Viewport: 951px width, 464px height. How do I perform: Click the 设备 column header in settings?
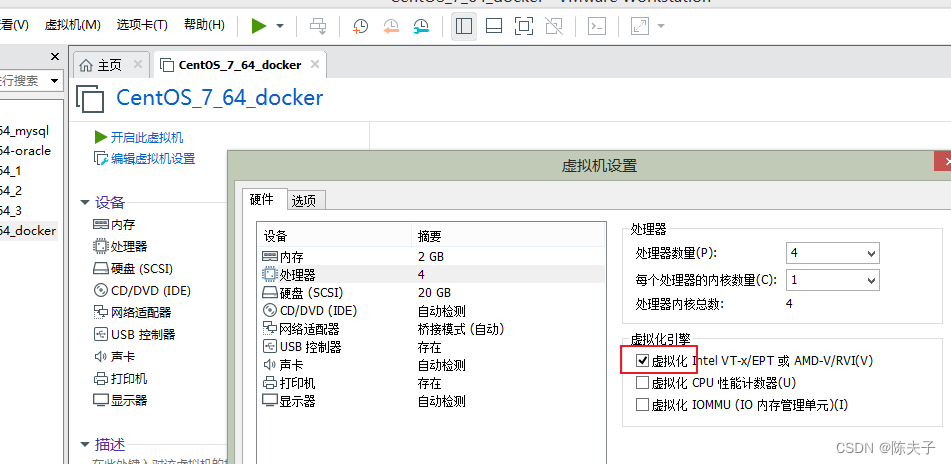(x=335, y=236)
